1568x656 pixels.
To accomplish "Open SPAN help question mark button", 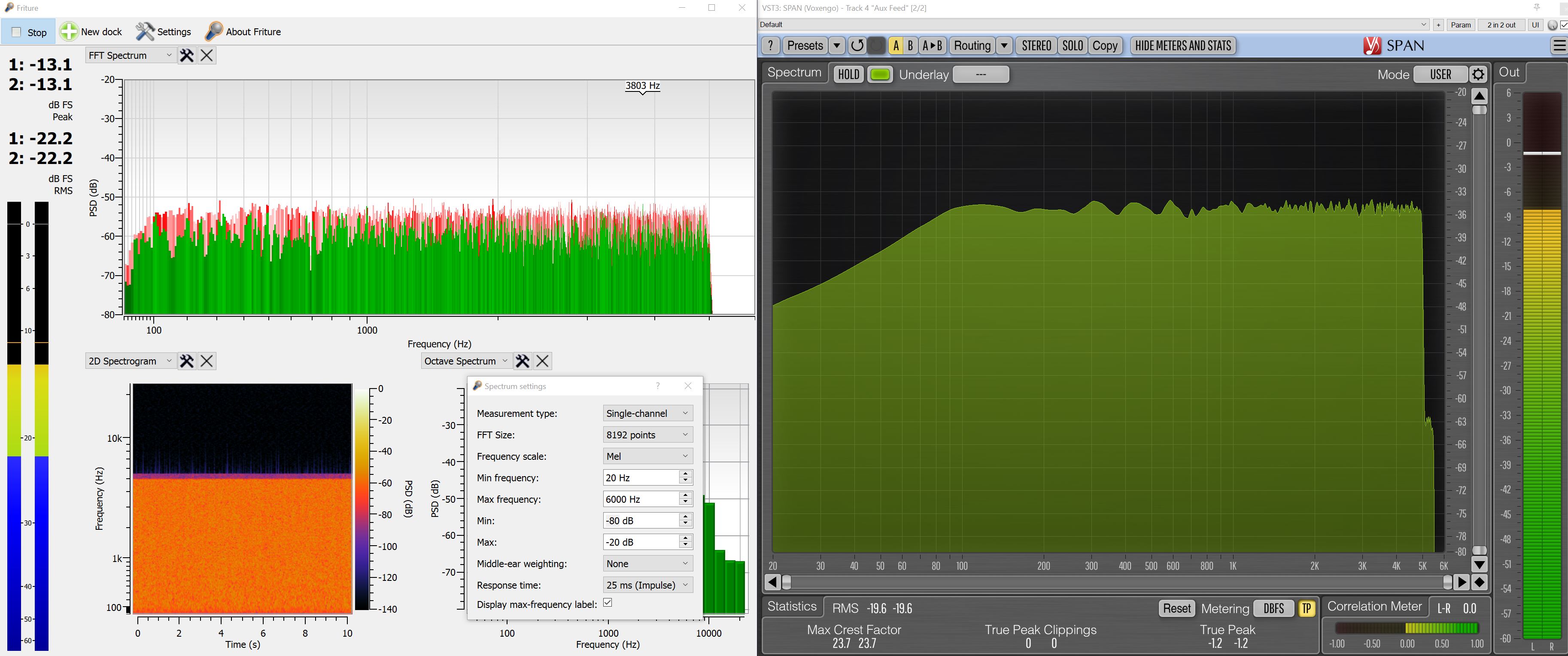I will coord(771,46).
